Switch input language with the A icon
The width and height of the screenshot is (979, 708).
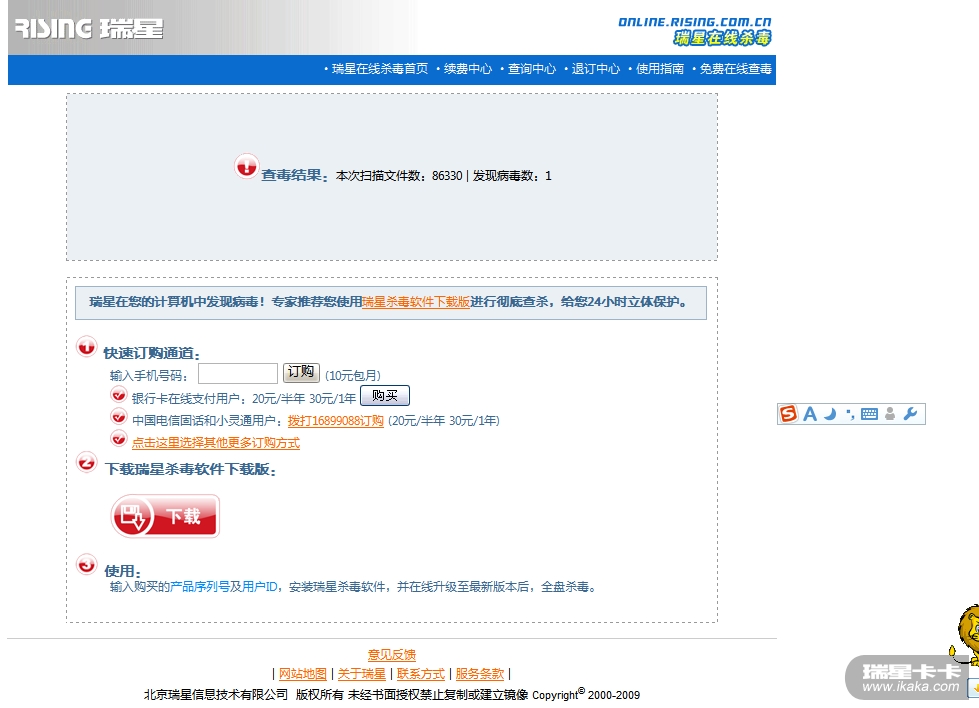tap(810, 414)
